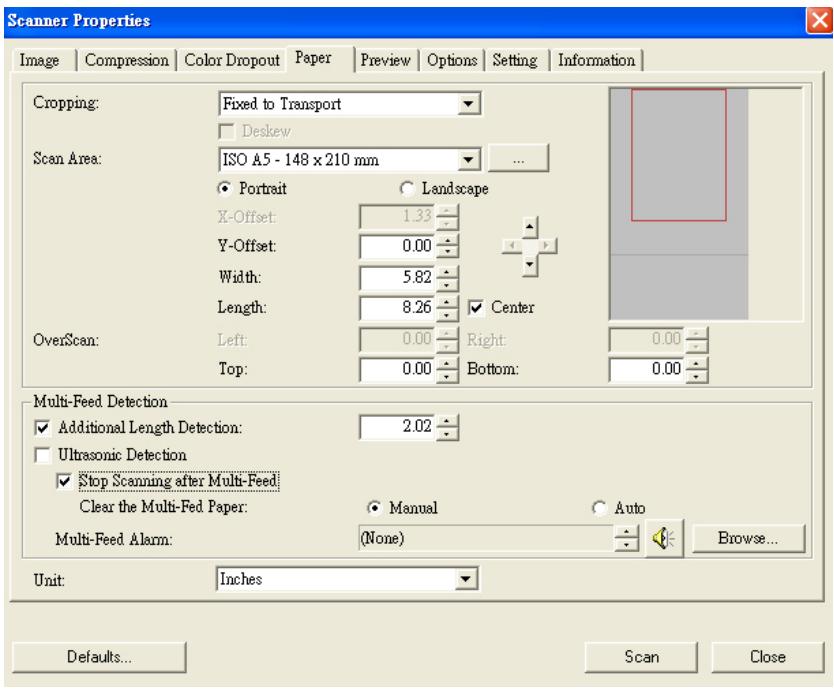This screenshot has width=834, height=689.
Task: Click the Scan button
Action: click(x=641, y=657)
